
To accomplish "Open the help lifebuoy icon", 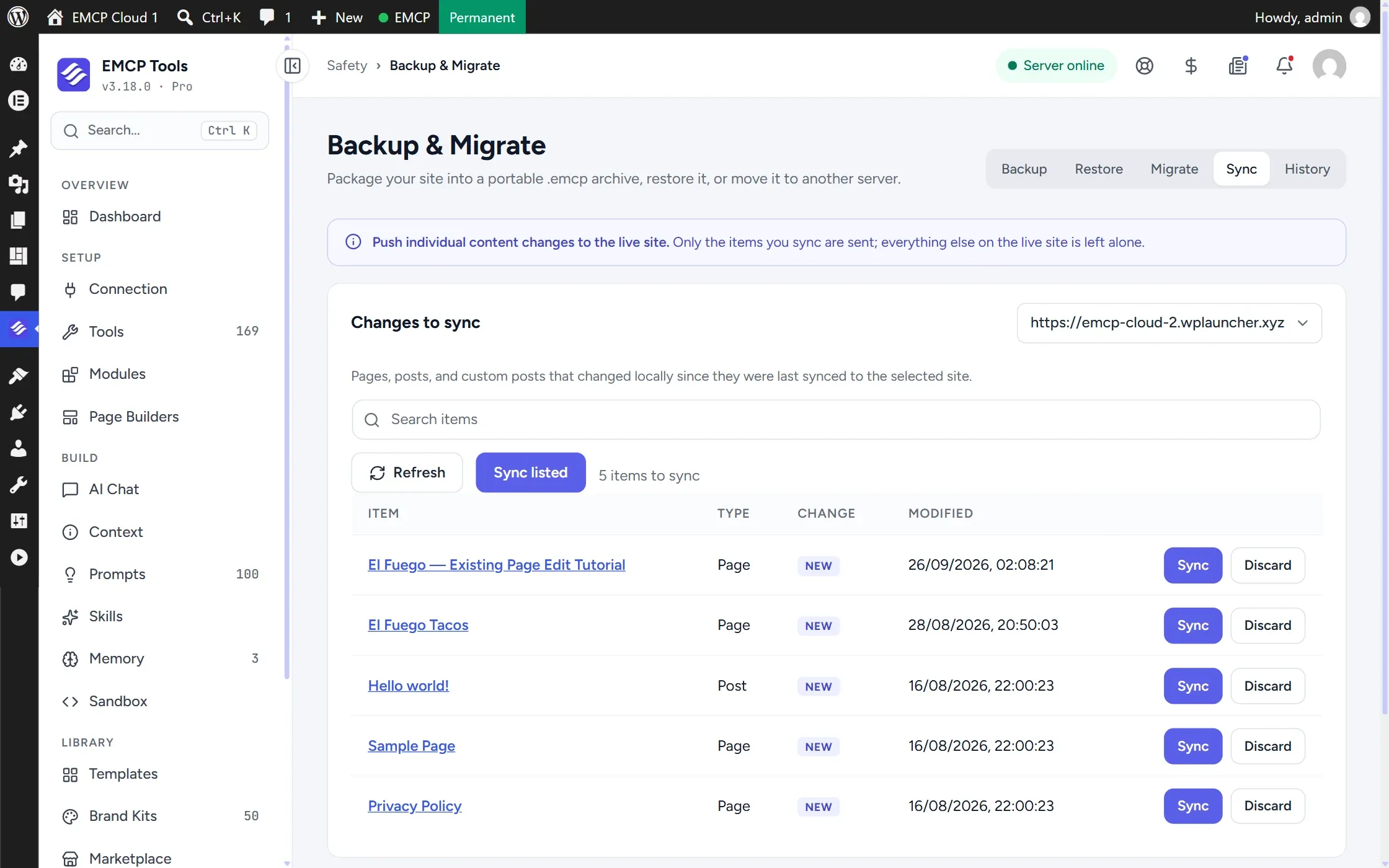I will pyautogui.click(x=1144, y=66).
